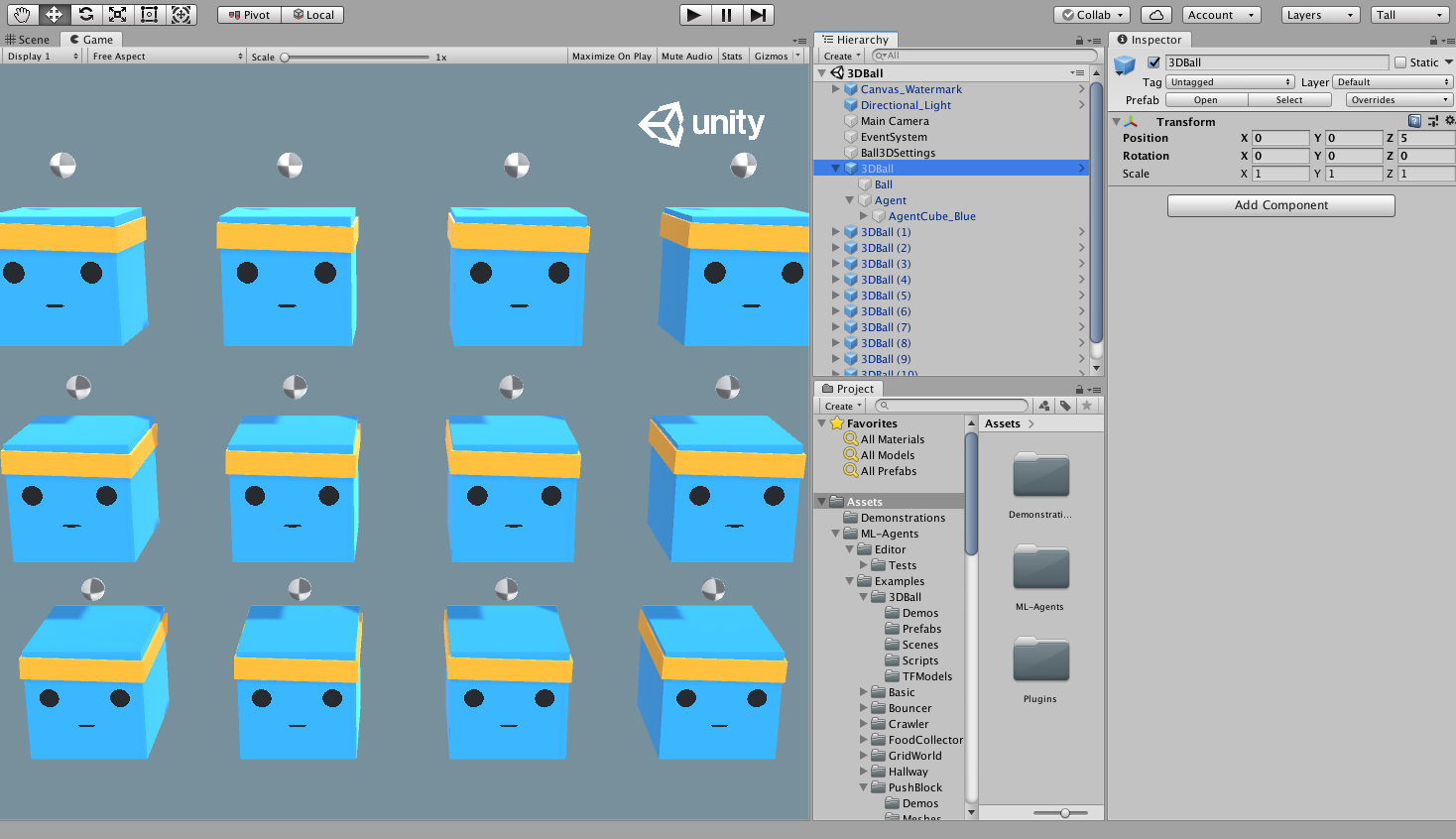
Task: Select the Hand tool in the toolbar
Action: point(21,14)
